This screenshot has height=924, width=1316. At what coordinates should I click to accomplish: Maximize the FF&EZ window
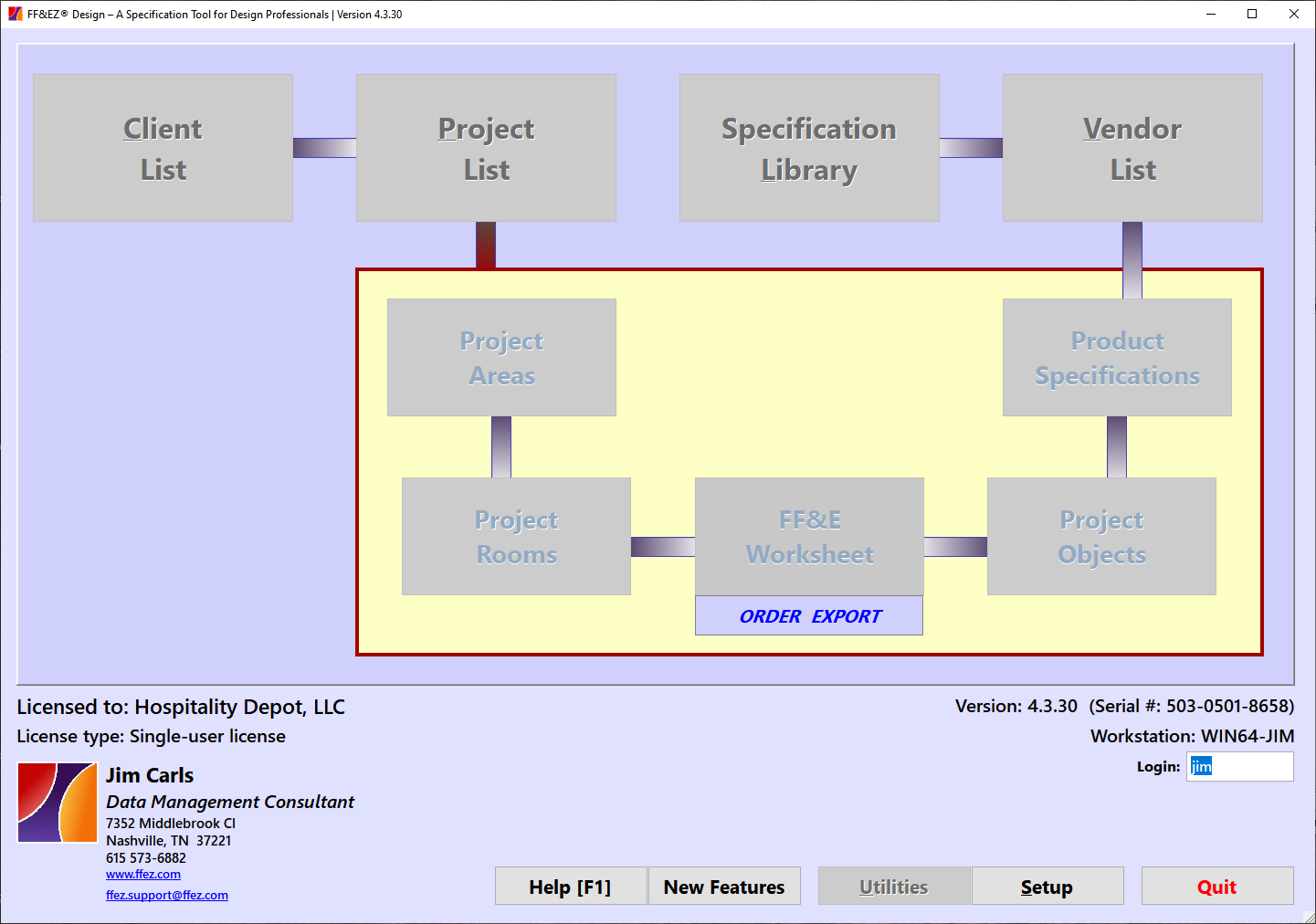coord(1252,14)
